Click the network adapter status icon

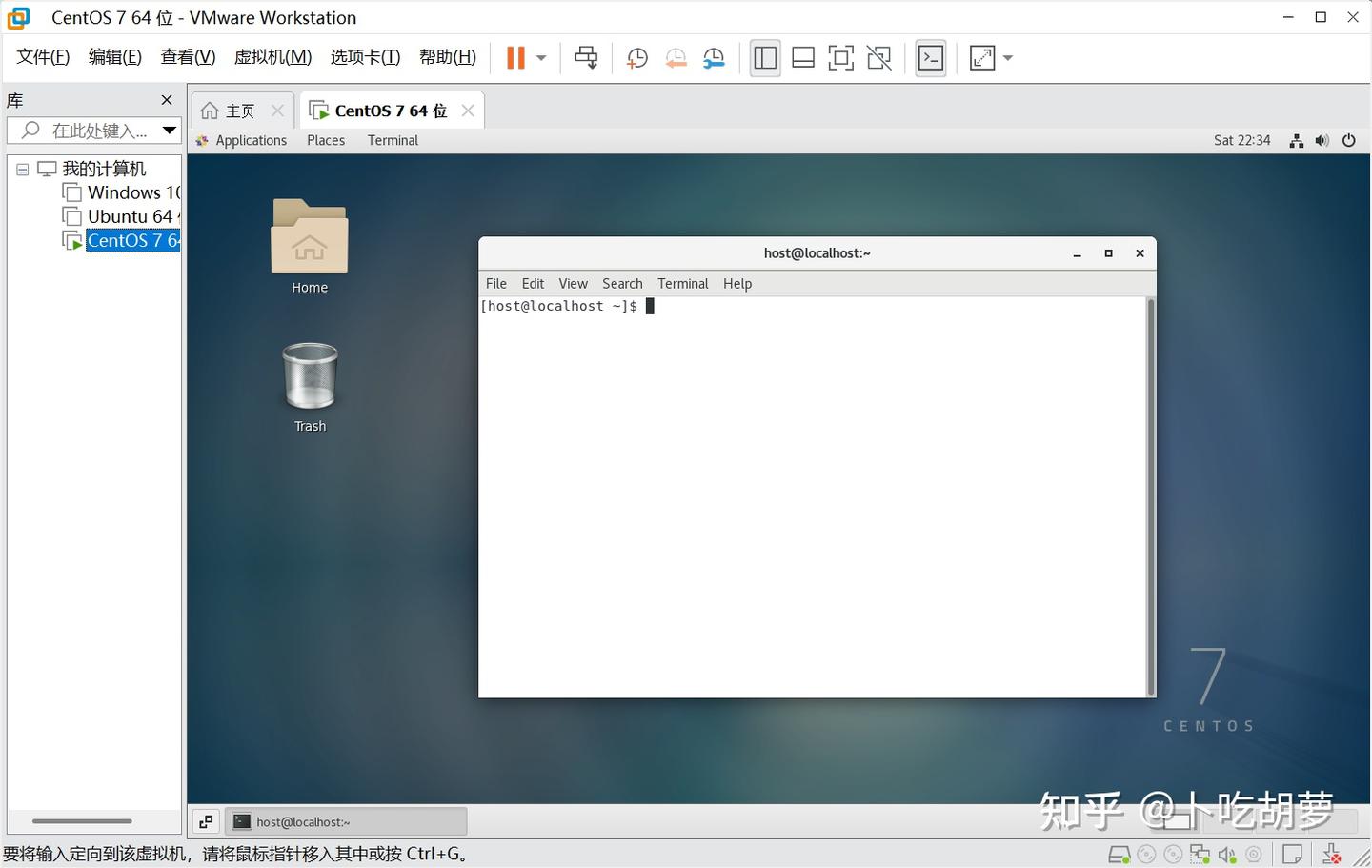click(x=1200, y=854)
